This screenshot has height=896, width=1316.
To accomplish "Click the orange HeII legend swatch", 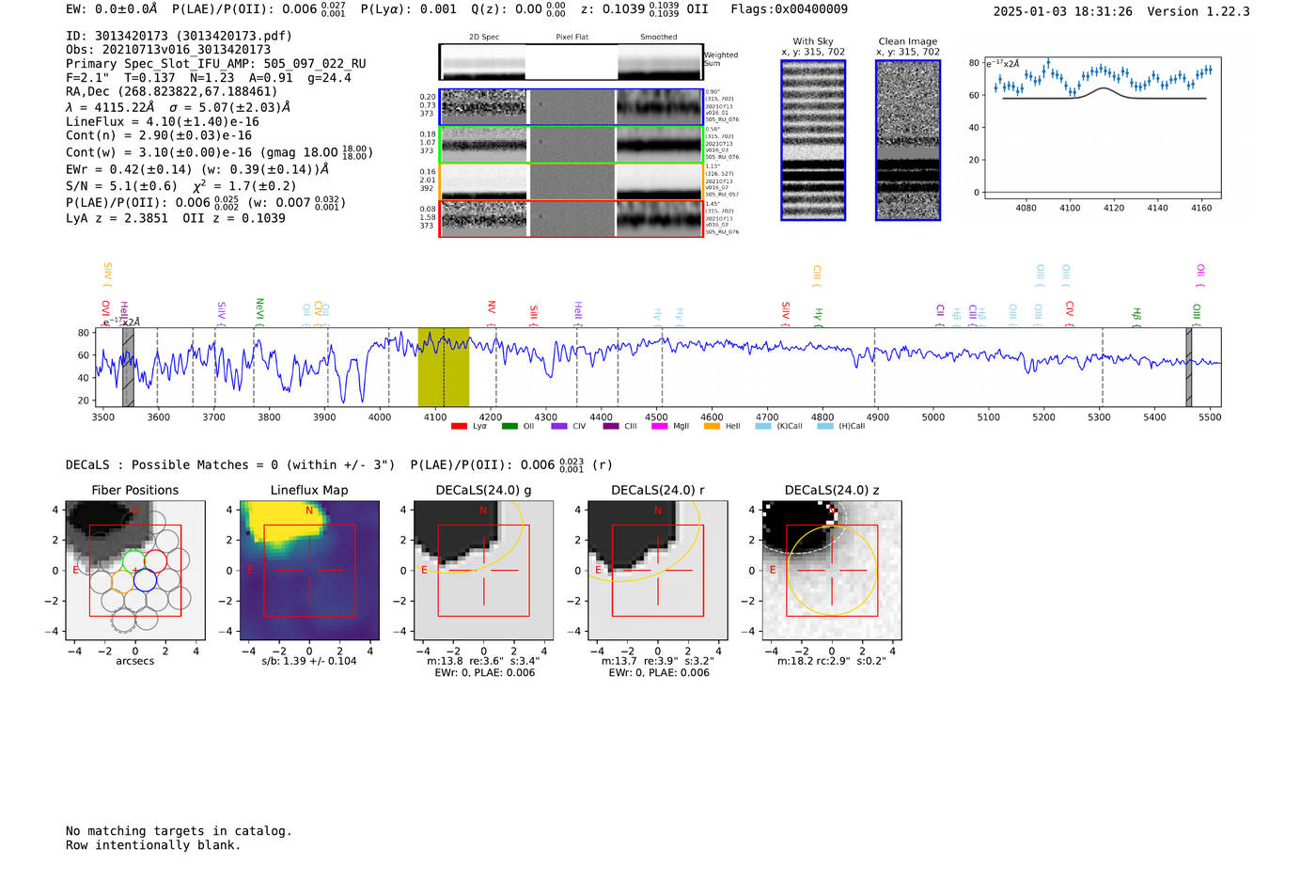I will 712,427.
